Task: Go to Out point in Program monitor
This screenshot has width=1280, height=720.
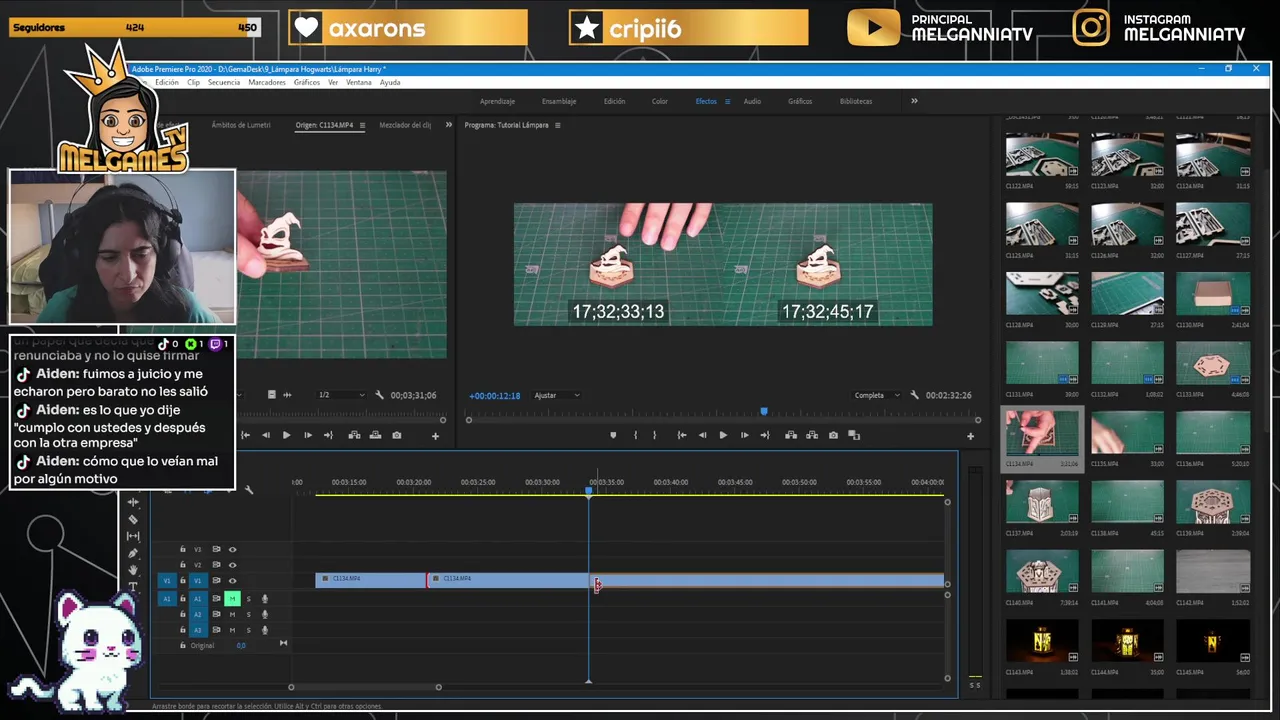Action: pyautogui.click(x=765, y=435)
